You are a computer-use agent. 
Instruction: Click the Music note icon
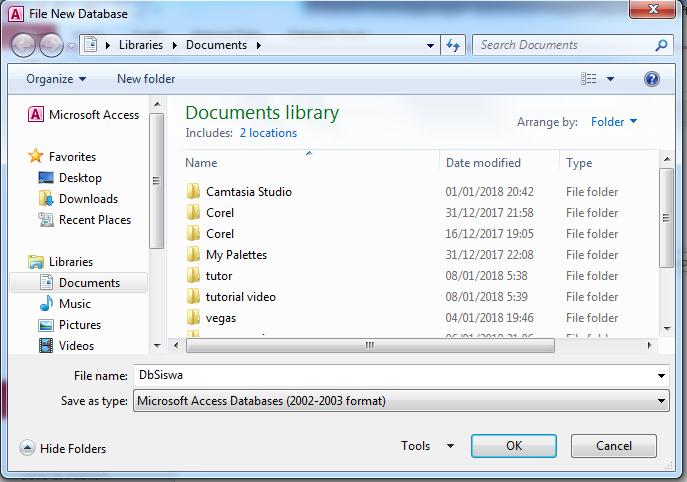46,303
